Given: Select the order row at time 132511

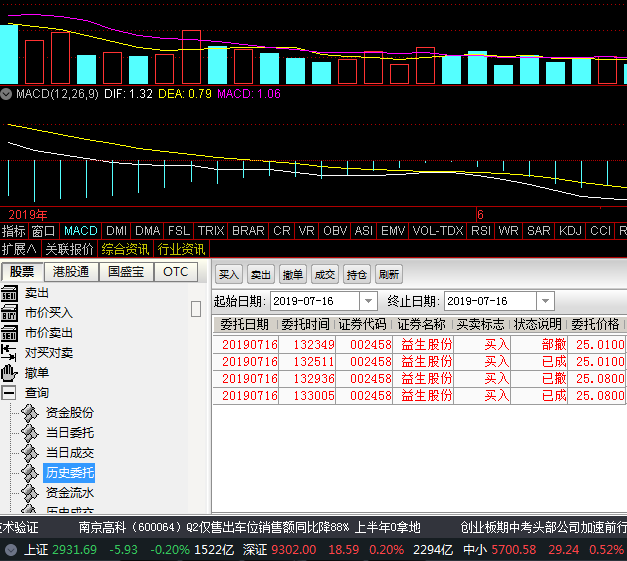Looking at the screenshot, I should (x=419, y=362).
